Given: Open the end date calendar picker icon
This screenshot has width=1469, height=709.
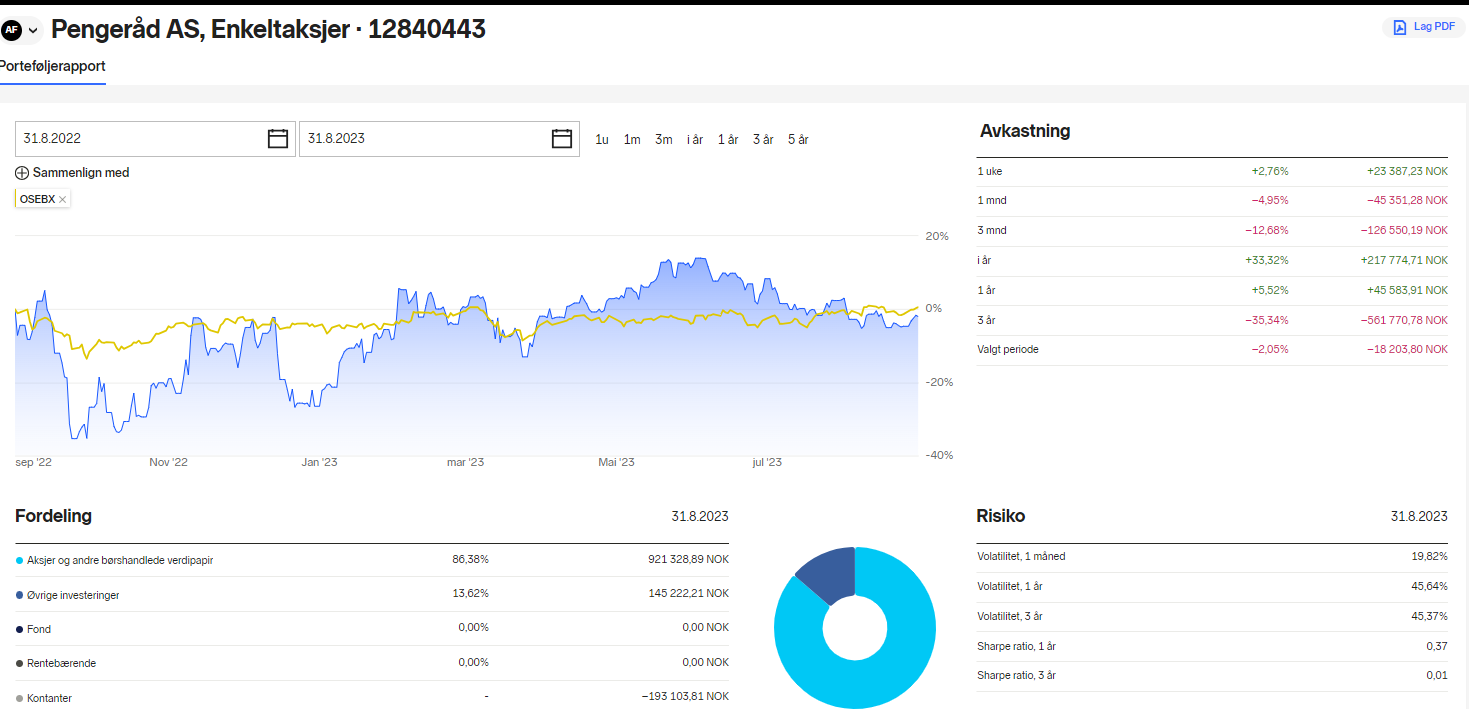Looking at the screenshot, I should tap(562, 139).
